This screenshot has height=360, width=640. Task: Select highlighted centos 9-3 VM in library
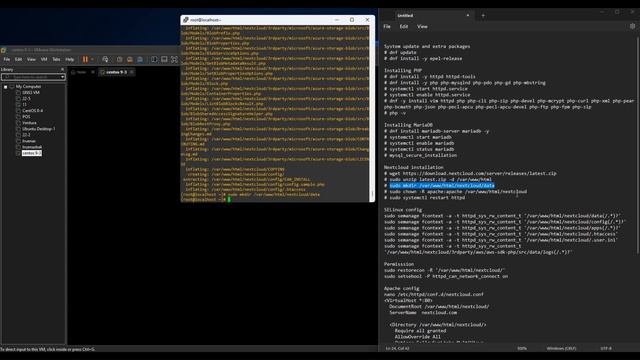[31, 153]
